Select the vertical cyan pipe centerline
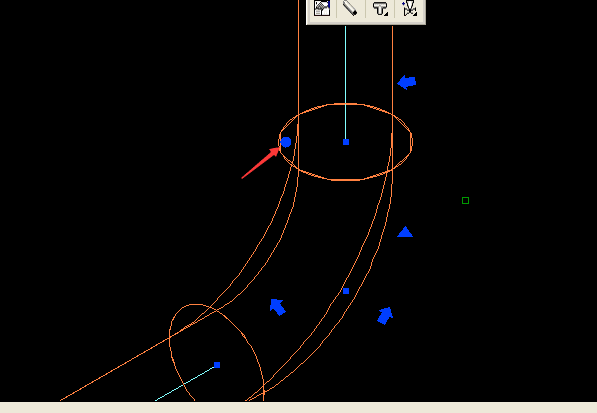 point(346,84)
